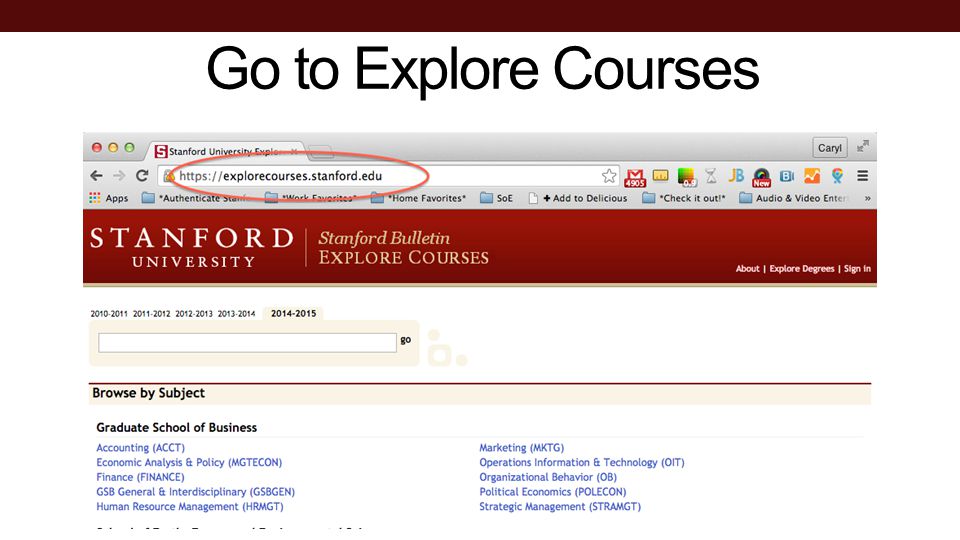This screenshot has height=540, width=960.
Task: Click the round extension icon labeled New
Action: click(x=762, y=178)
